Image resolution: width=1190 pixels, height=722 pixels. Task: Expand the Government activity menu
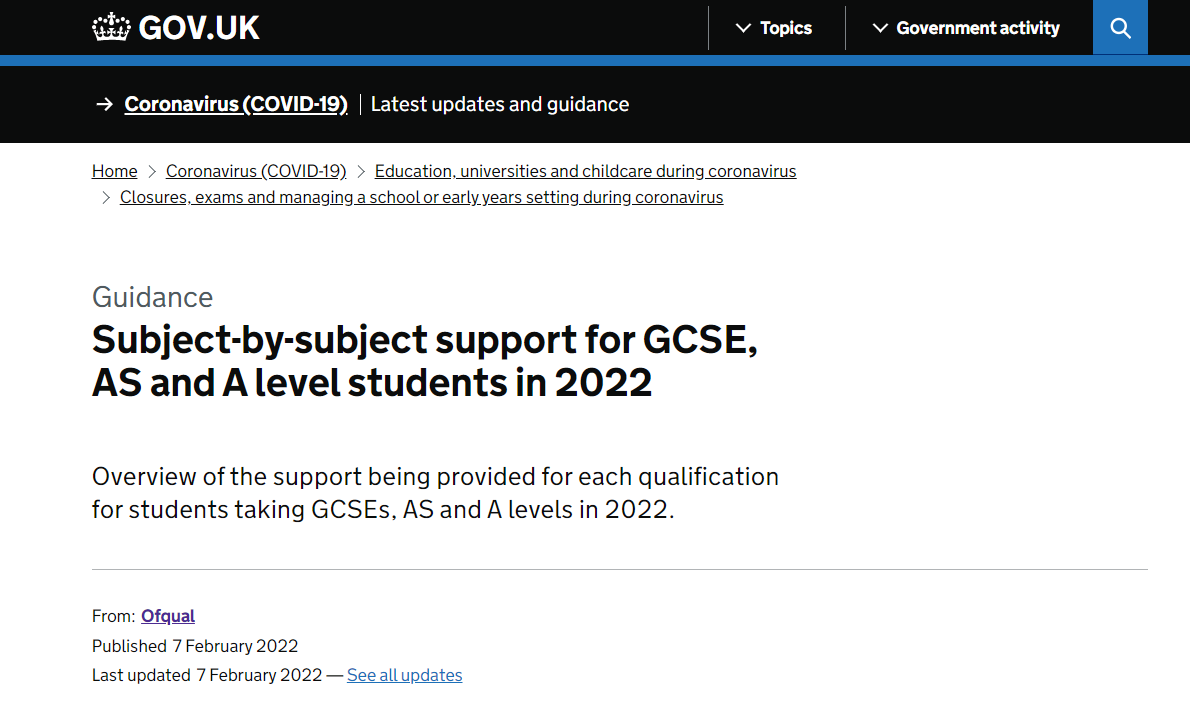click(x=966, y=28)
